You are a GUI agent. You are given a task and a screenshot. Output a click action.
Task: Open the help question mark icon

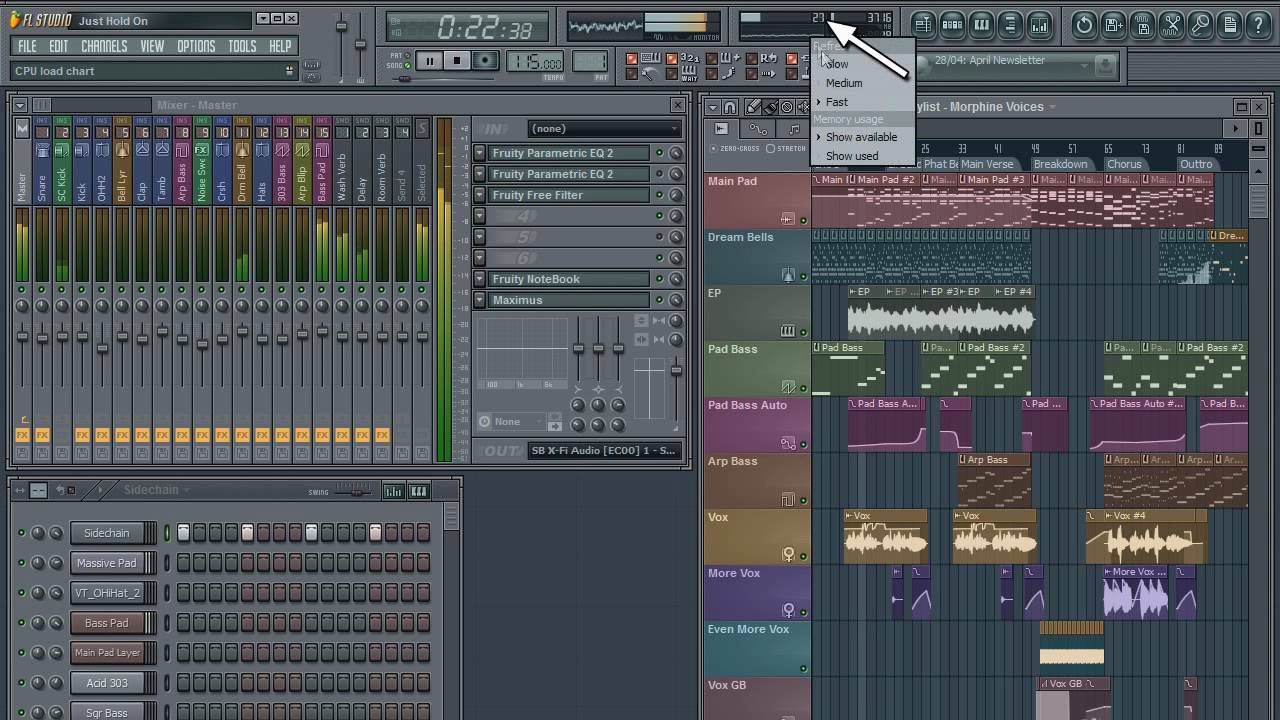(1258, 24)
